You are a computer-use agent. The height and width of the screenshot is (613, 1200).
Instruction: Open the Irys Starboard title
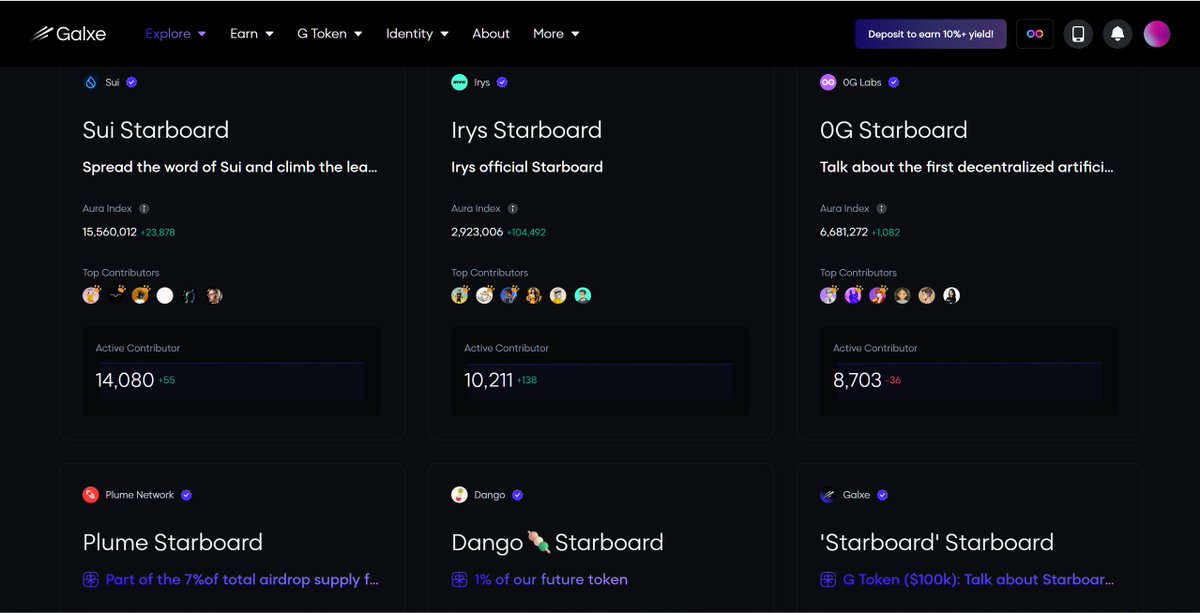coord(527,130)
